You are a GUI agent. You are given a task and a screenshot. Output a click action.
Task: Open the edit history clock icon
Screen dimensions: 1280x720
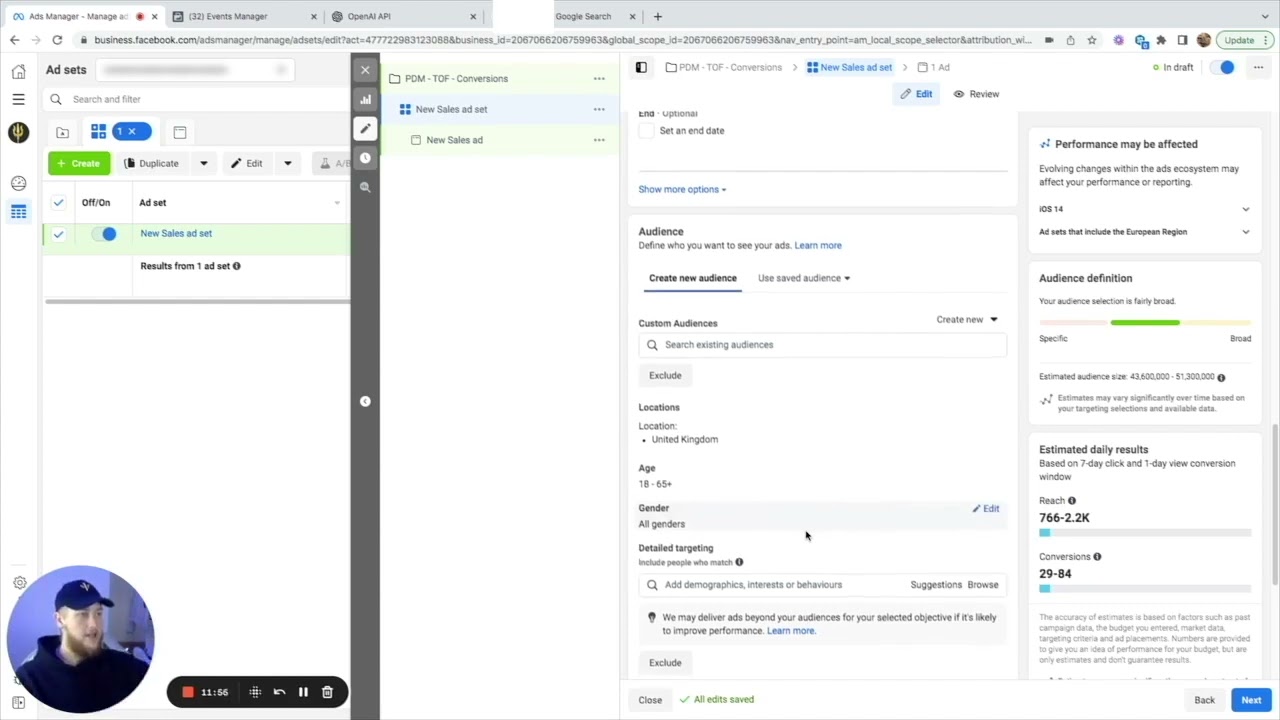coord(365,157)
